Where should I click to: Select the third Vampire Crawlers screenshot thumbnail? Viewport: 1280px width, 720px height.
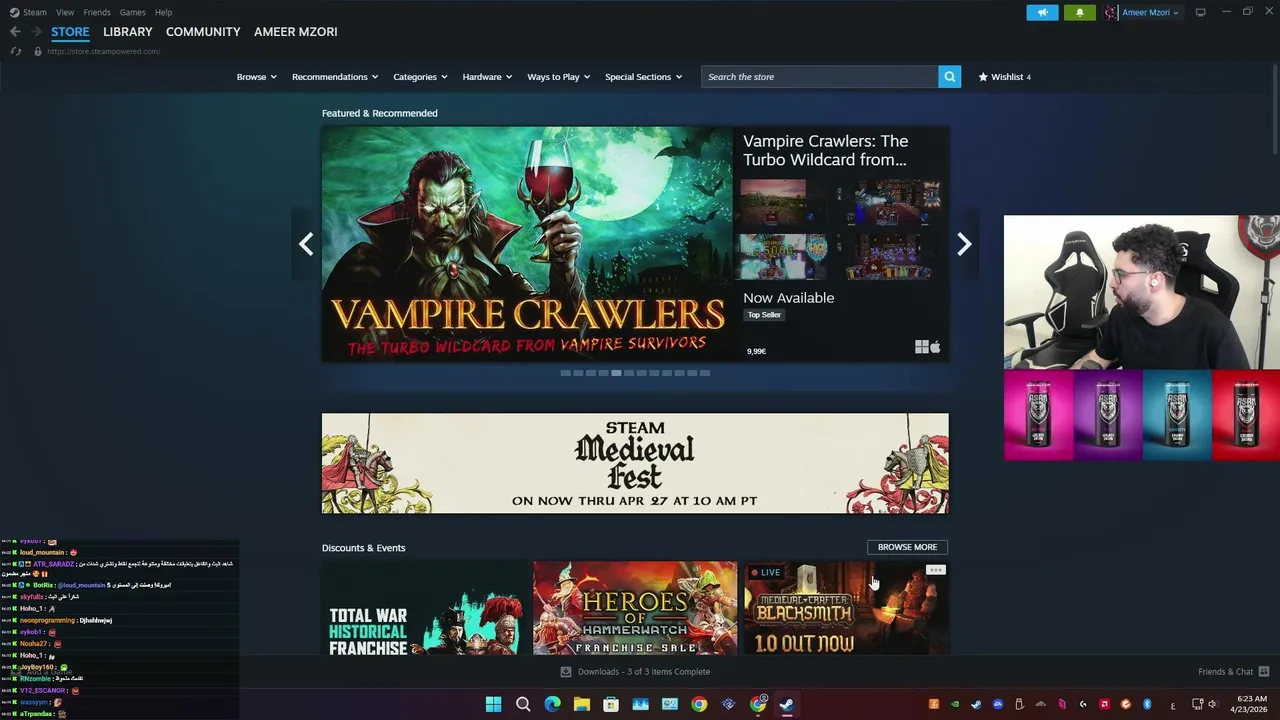coord(783,257)
